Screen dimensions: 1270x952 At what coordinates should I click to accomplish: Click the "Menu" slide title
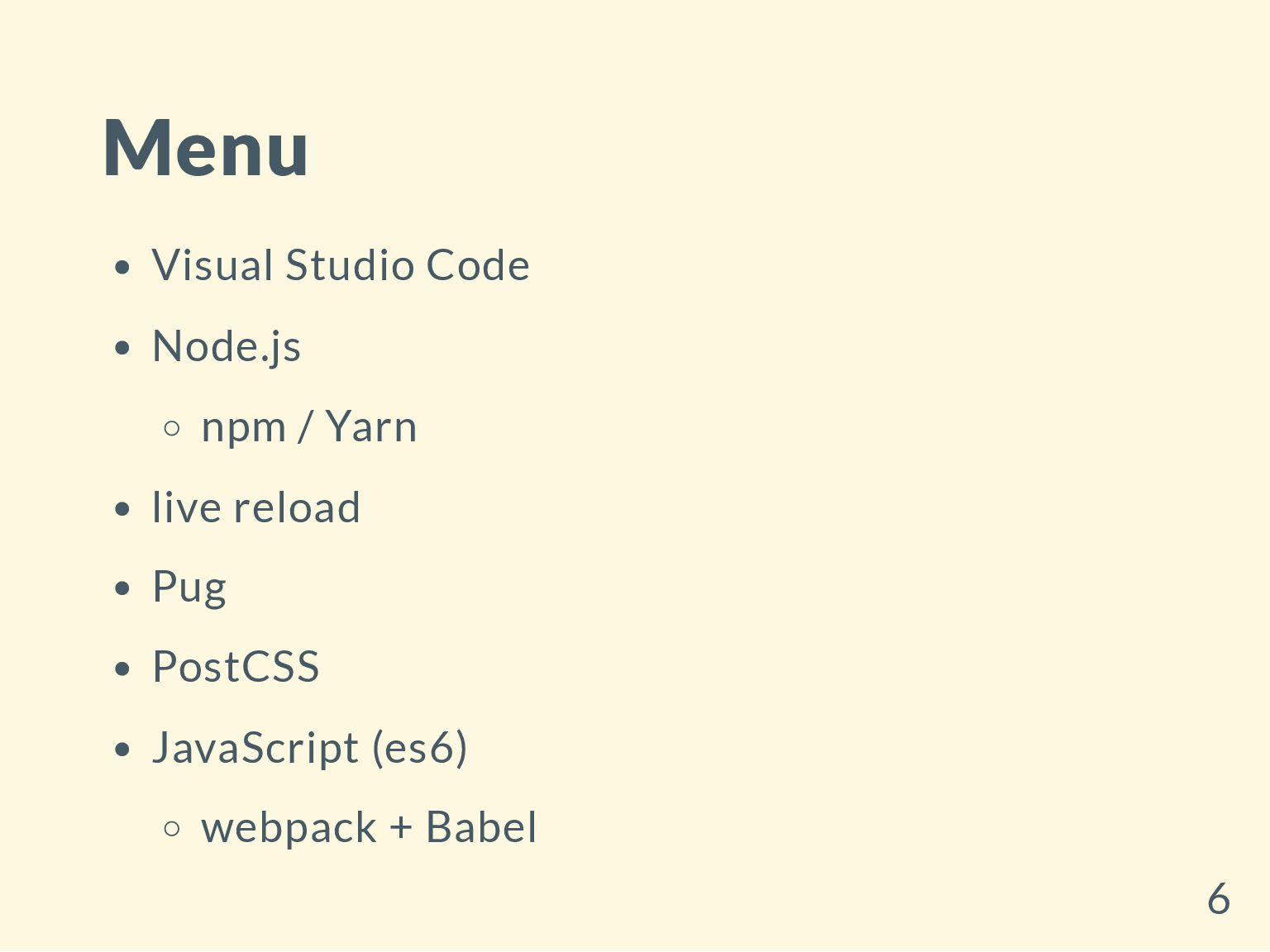click(x=205, y=148)
